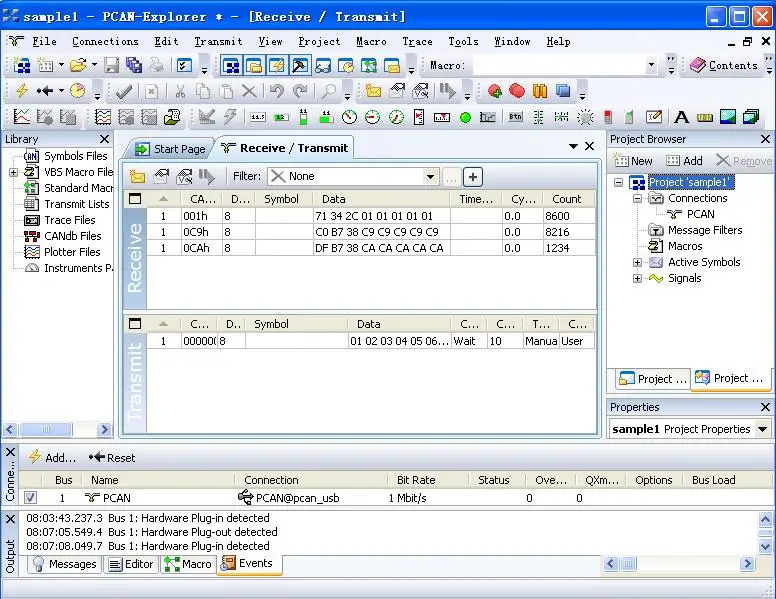Screen dimensions: 776x599
Task: Close the Library panel
Action: pos(104,139)
